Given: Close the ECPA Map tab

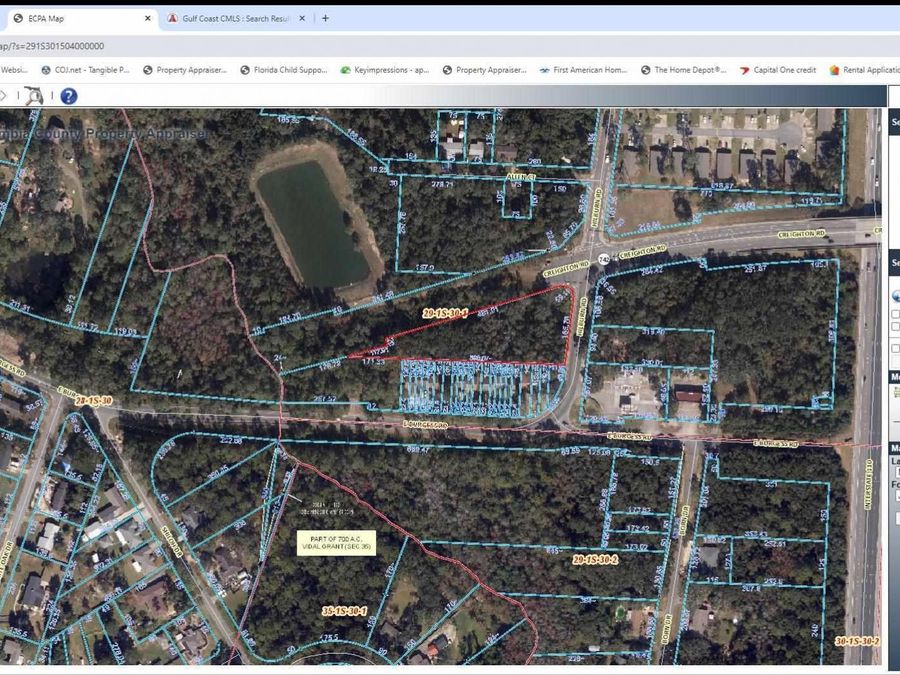Looking at the screenshot, I should coord(148,18).
